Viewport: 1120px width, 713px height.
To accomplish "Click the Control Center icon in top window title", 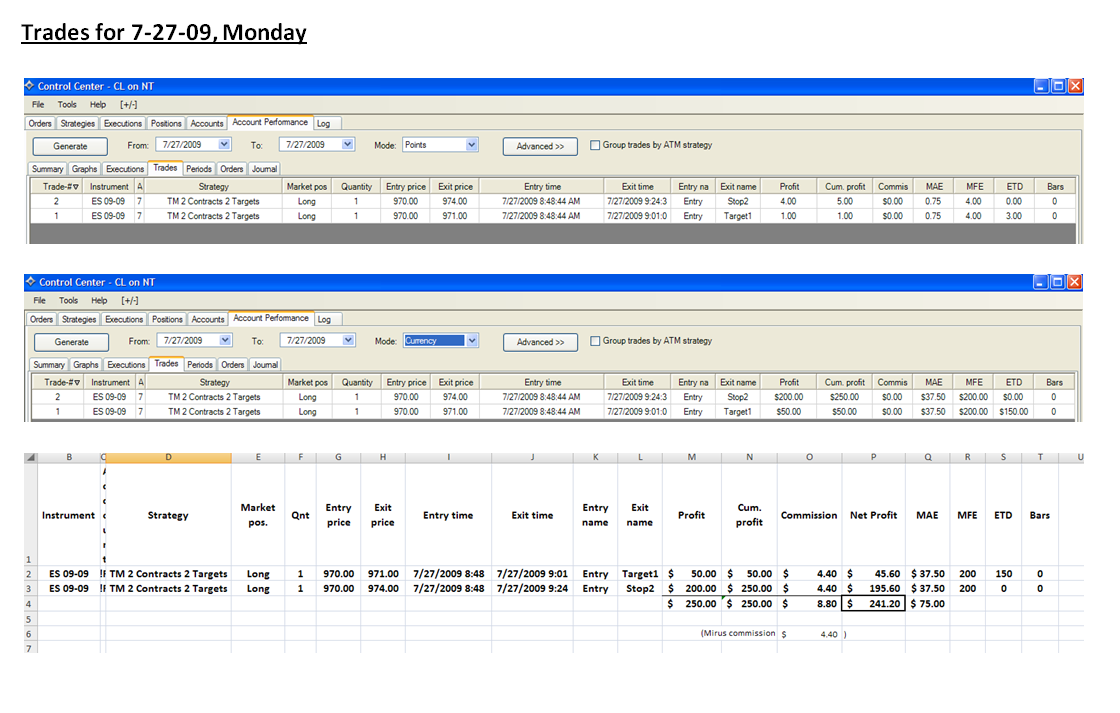I will tap(29, 86).
